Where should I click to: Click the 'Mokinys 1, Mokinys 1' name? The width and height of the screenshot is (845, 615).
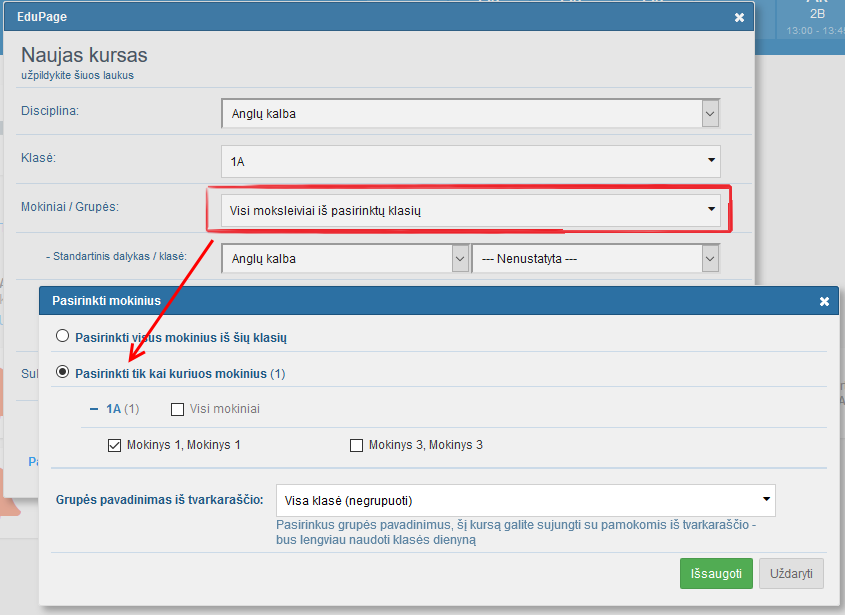184,445
